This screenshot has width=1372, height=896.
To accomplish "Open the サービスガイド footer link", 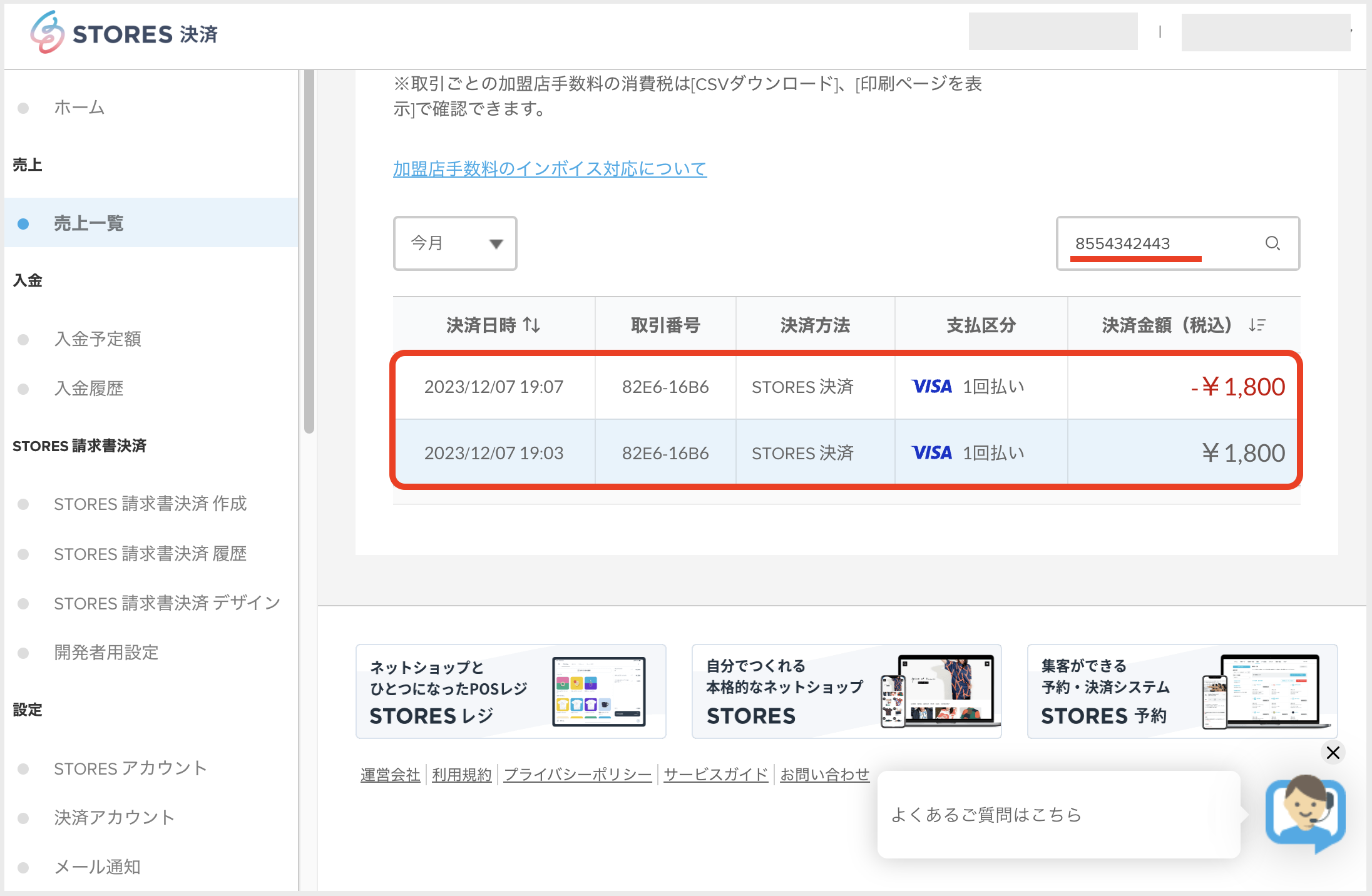I will pyautogui.click(x=716, y=775).
